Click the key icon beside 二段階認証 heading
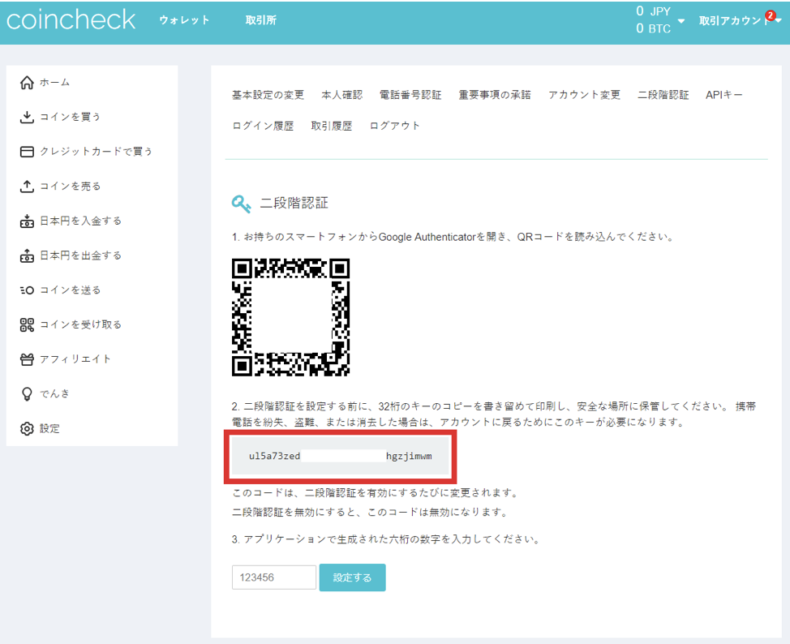The image size is (790, 644). click(241, 204)
